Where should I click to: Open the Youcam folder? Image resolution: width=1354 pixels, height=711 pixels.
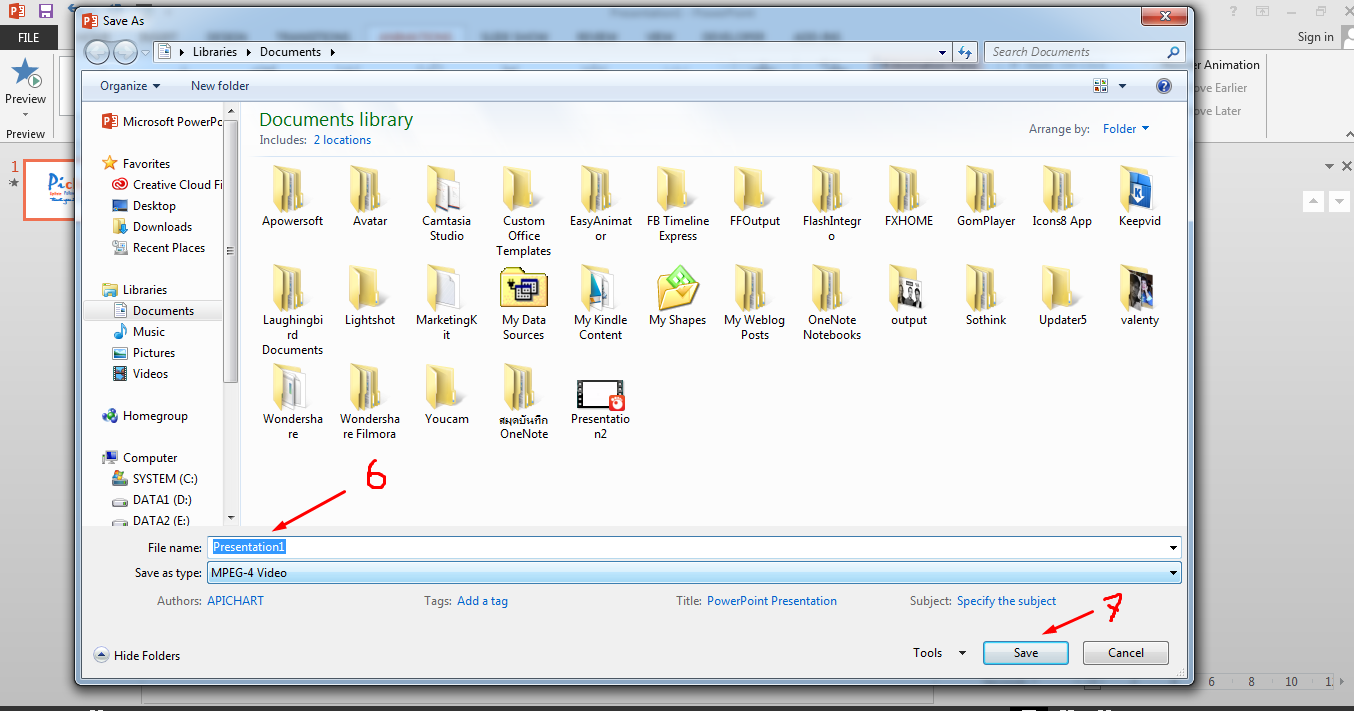pyautogui.click(x=446, y=396)
